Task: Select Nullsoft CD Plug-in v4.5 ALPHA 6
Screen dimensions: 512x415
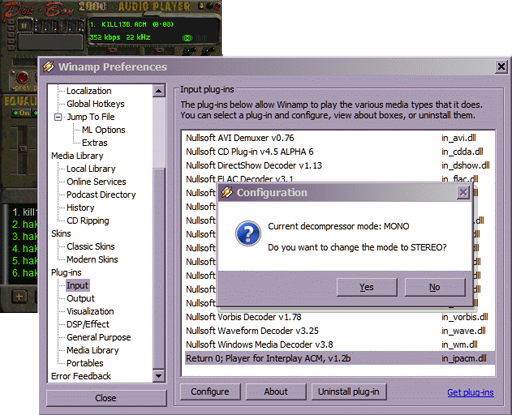Action: tap(339, 152)
